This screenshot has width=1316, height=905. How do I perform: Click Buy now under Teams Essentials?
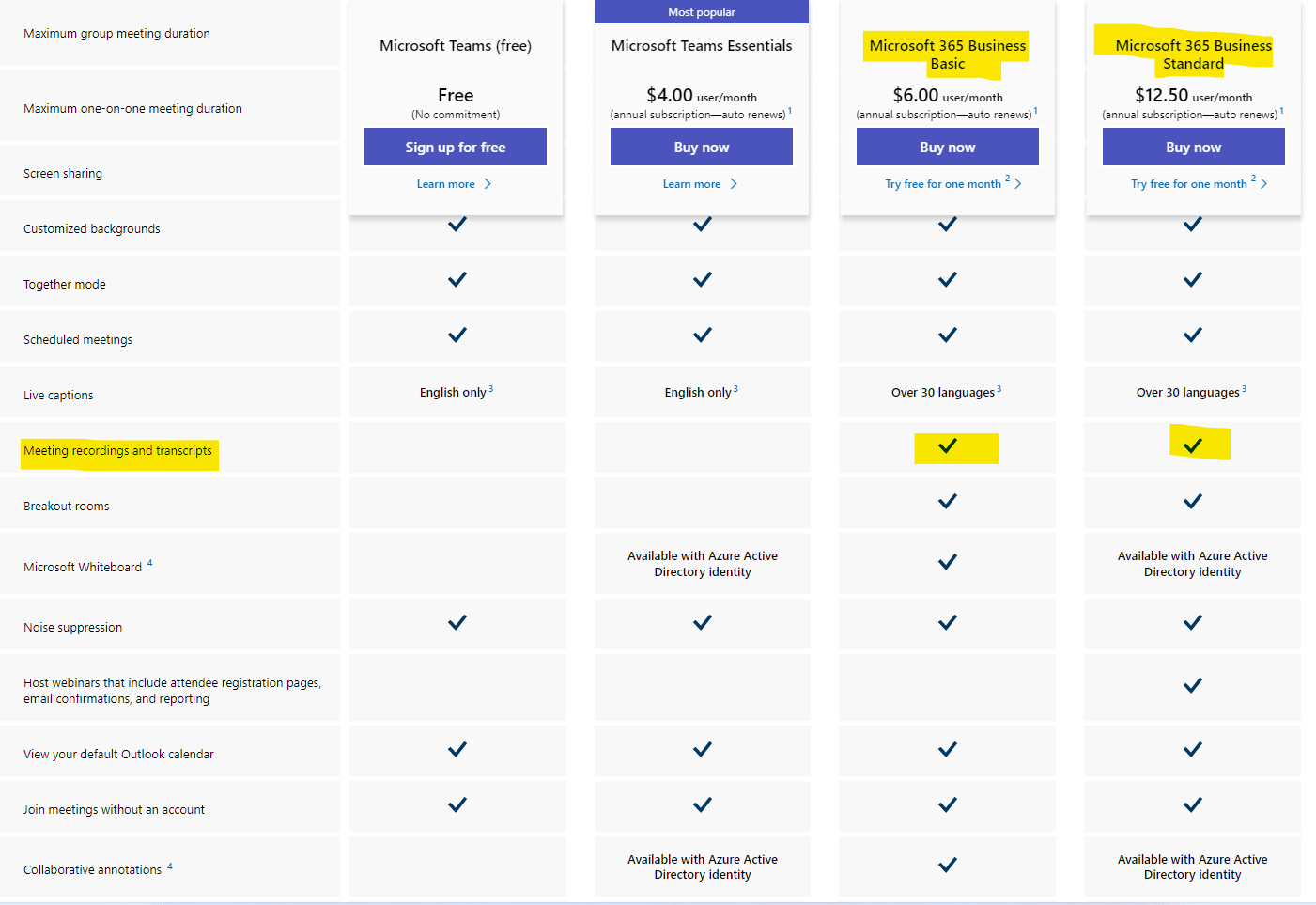702,147
